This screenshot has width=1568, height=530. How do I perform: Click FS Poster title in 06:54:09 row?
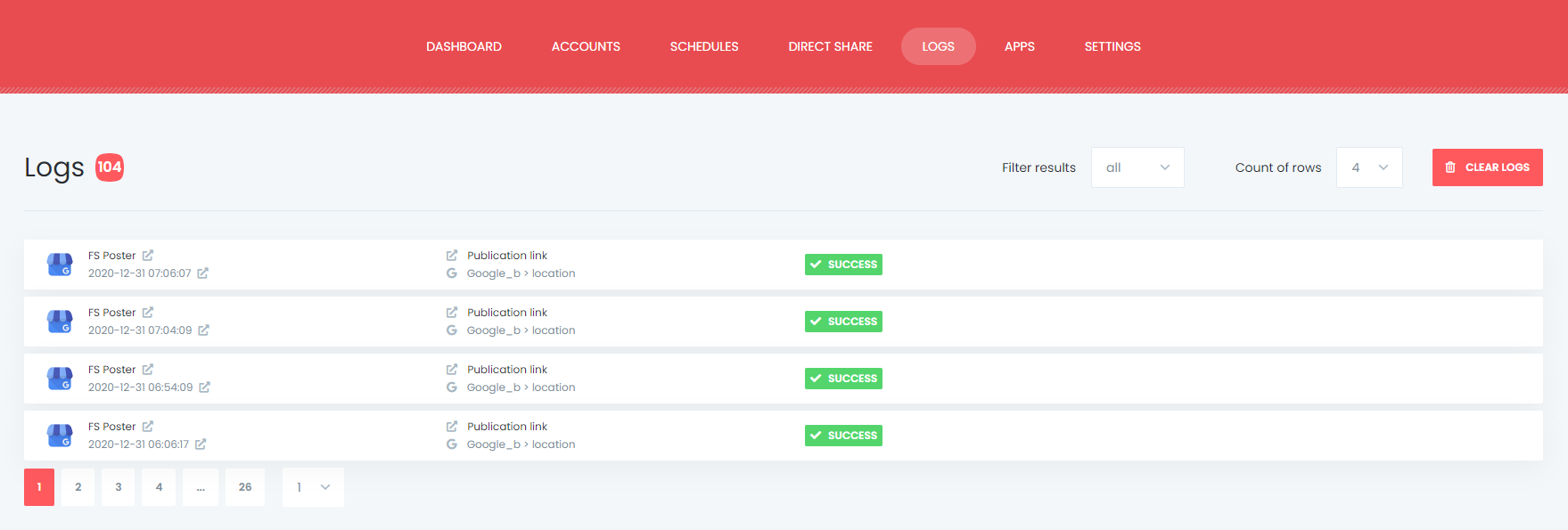112,370
